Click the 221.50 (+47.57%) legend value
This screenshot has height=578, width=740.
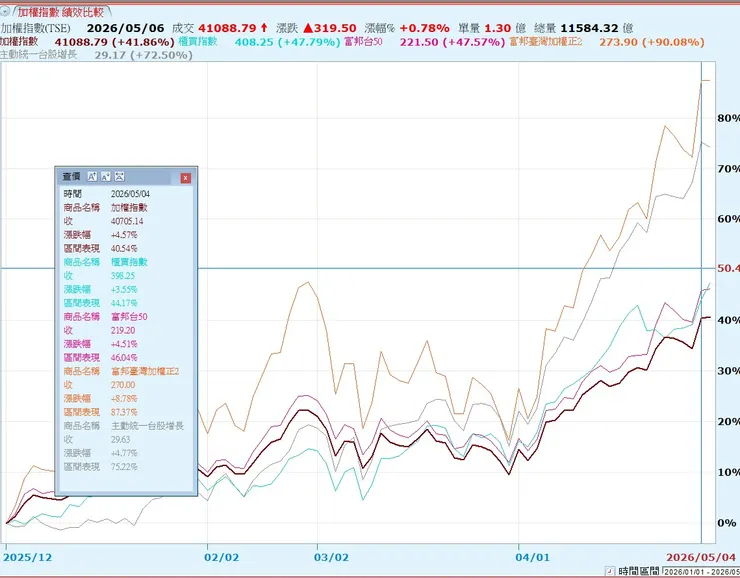point(453,42)
